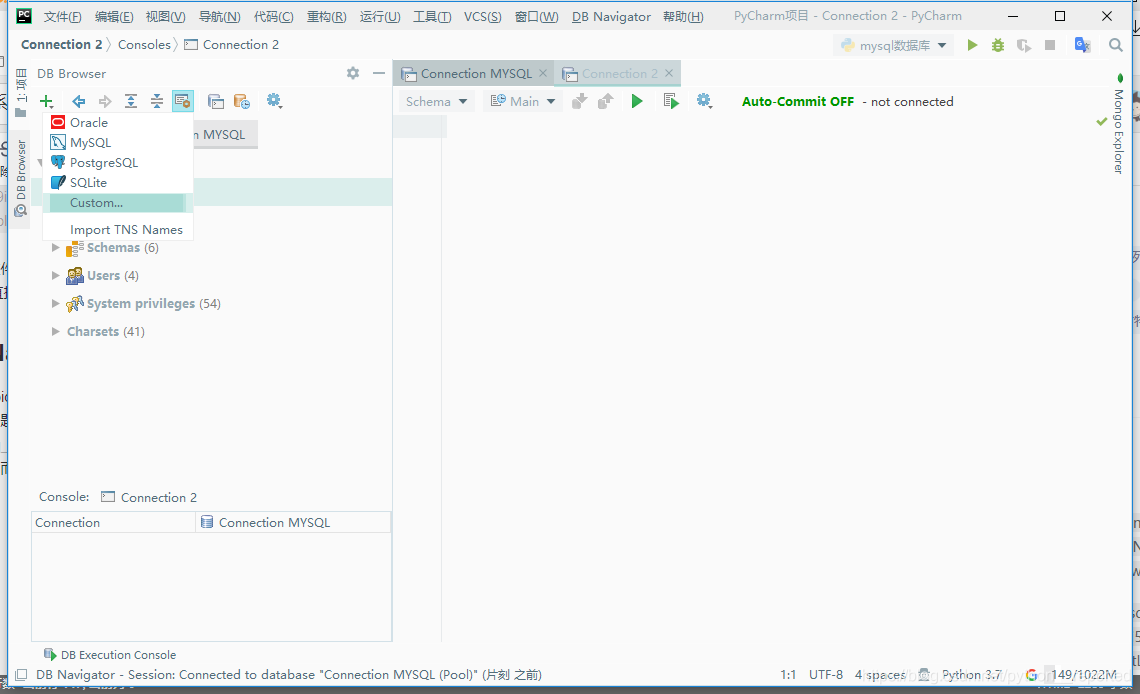The width and height of the screenshot is (1140, 694).
Task: Open Mongo Explorer side tab
Action: [x=1118, y=124]
